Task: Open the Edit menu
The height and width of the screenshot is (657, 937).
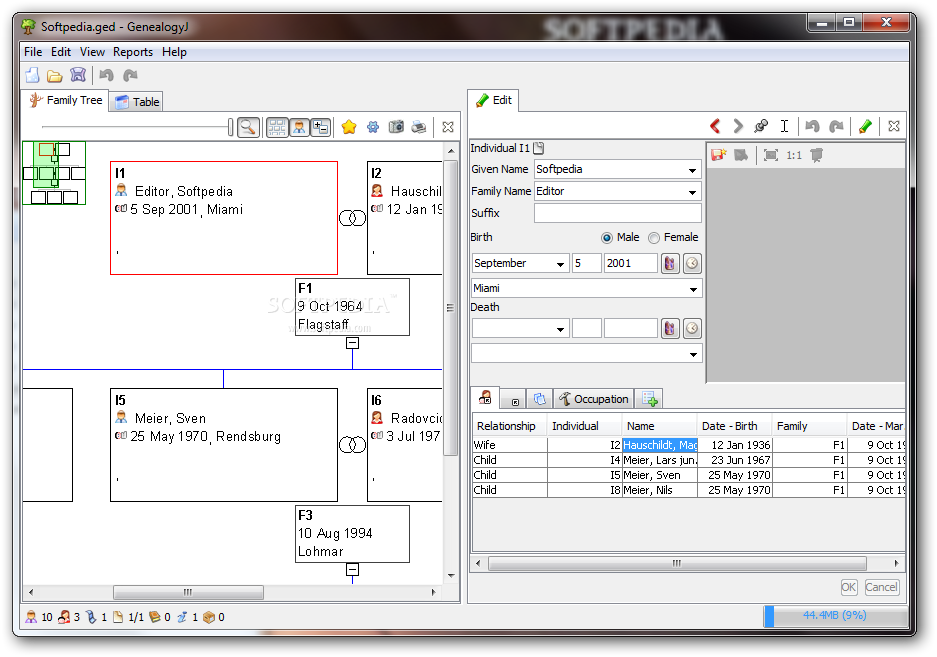Action: coord(60,52)
